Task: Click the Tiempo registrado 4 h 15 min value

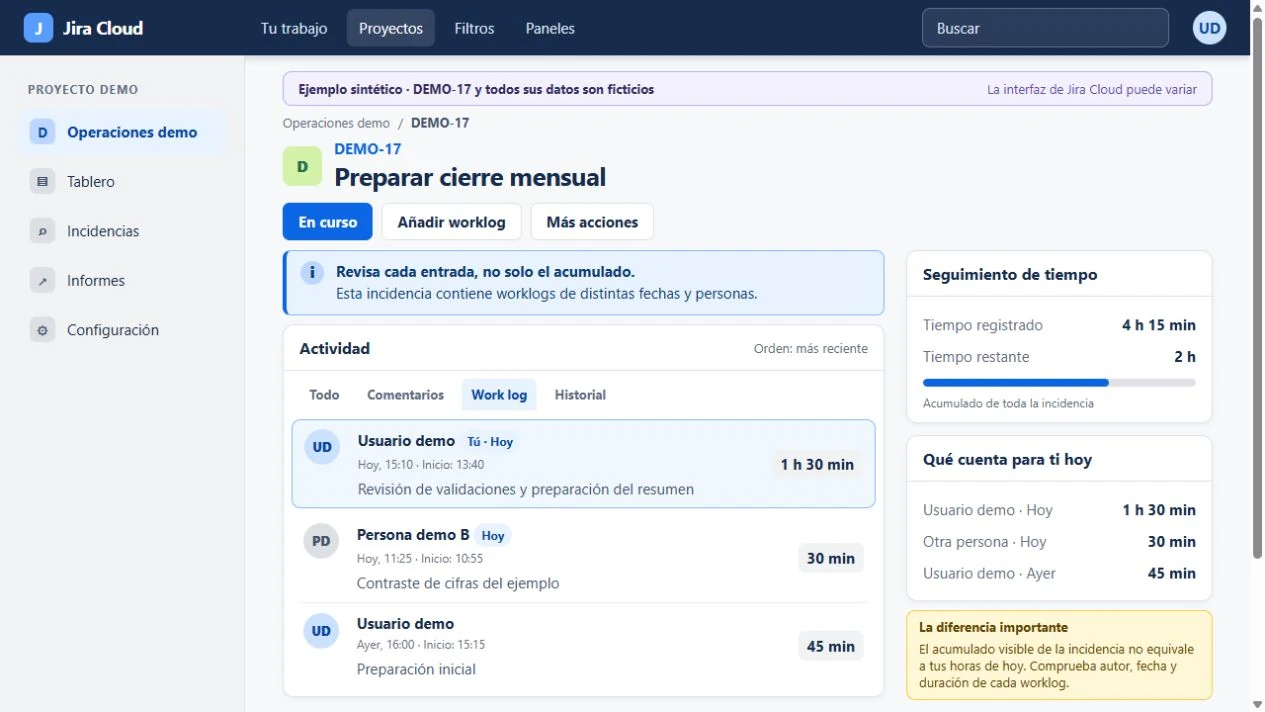Action: (1159, 325)
